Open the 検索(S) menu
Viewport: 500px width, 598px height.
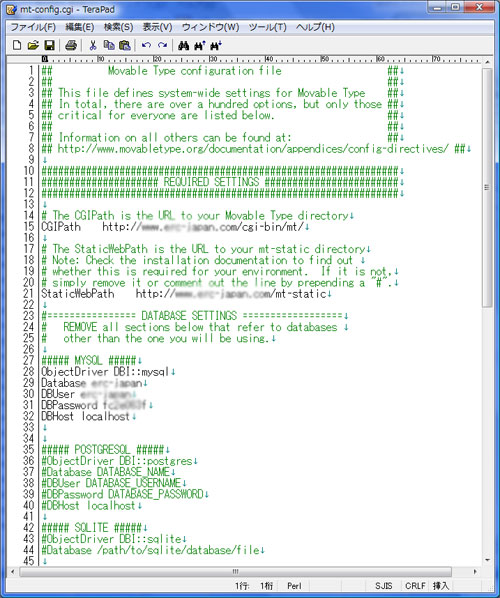tap(119, 27)
